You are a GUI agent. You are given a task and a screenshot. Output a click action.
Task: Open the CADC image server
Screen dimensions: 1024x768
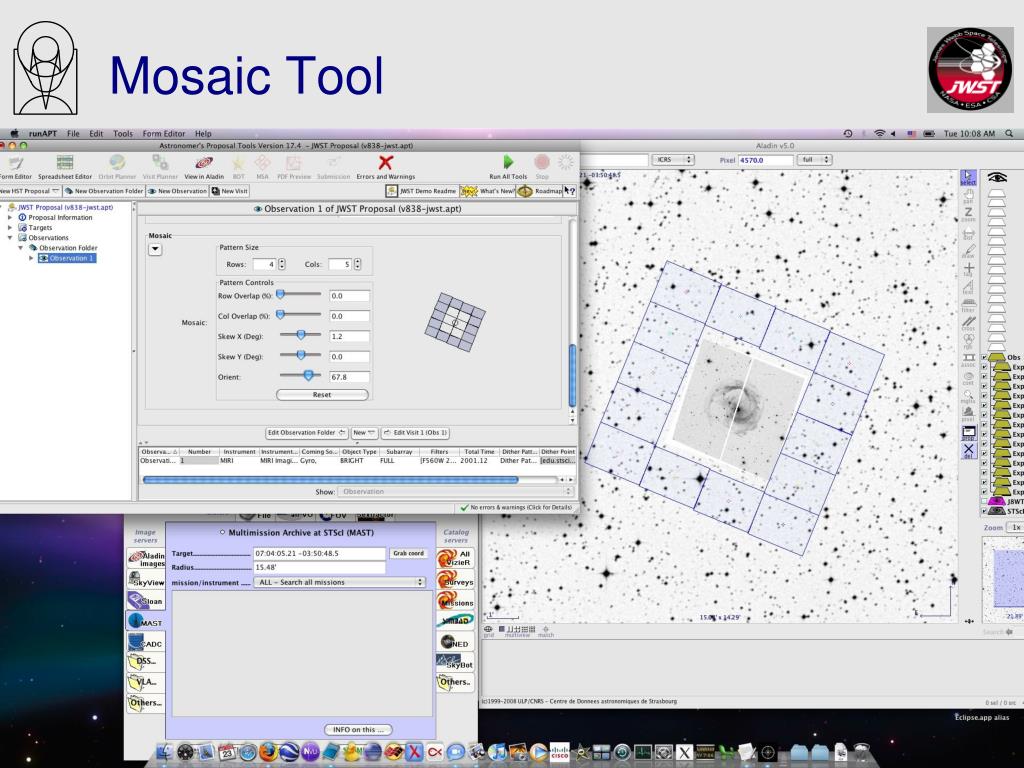146,642
